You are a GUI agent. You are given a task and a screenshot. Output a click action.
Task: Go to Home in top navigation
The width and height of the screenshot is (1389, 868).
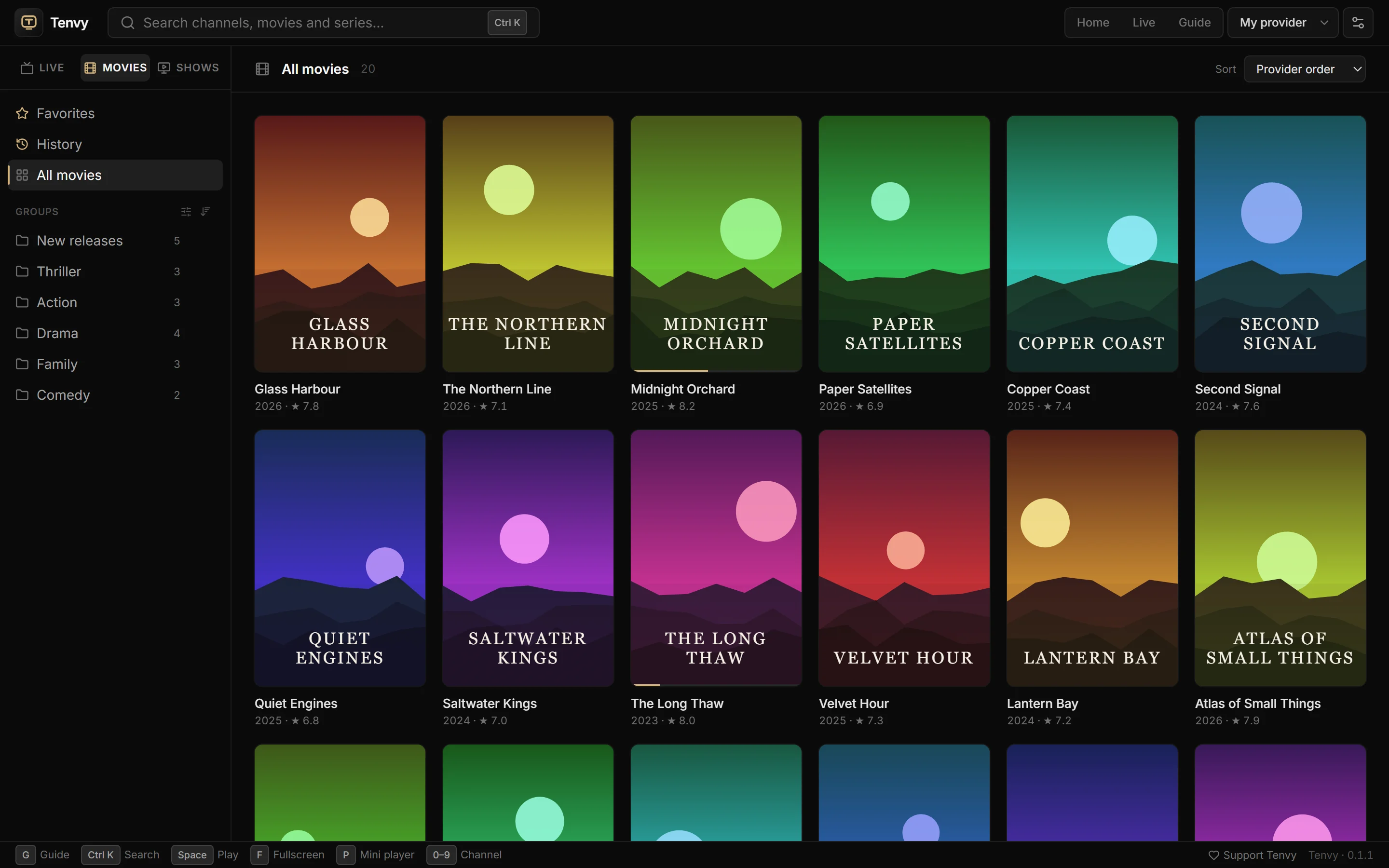[x=1093, y=22]
